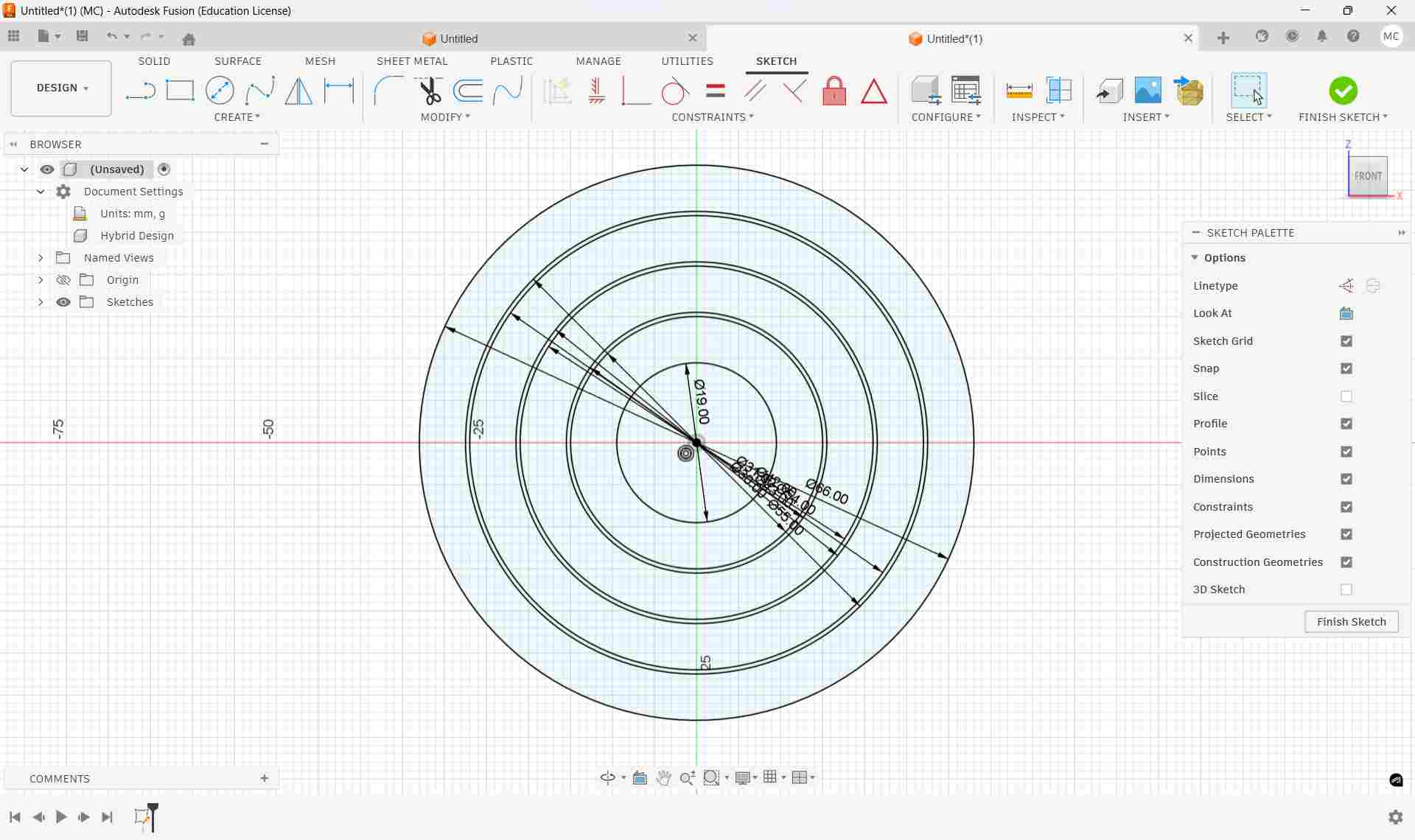Select the Center Diameter Circle tool
The image size is (1415, 840).
tap(220, 91)
